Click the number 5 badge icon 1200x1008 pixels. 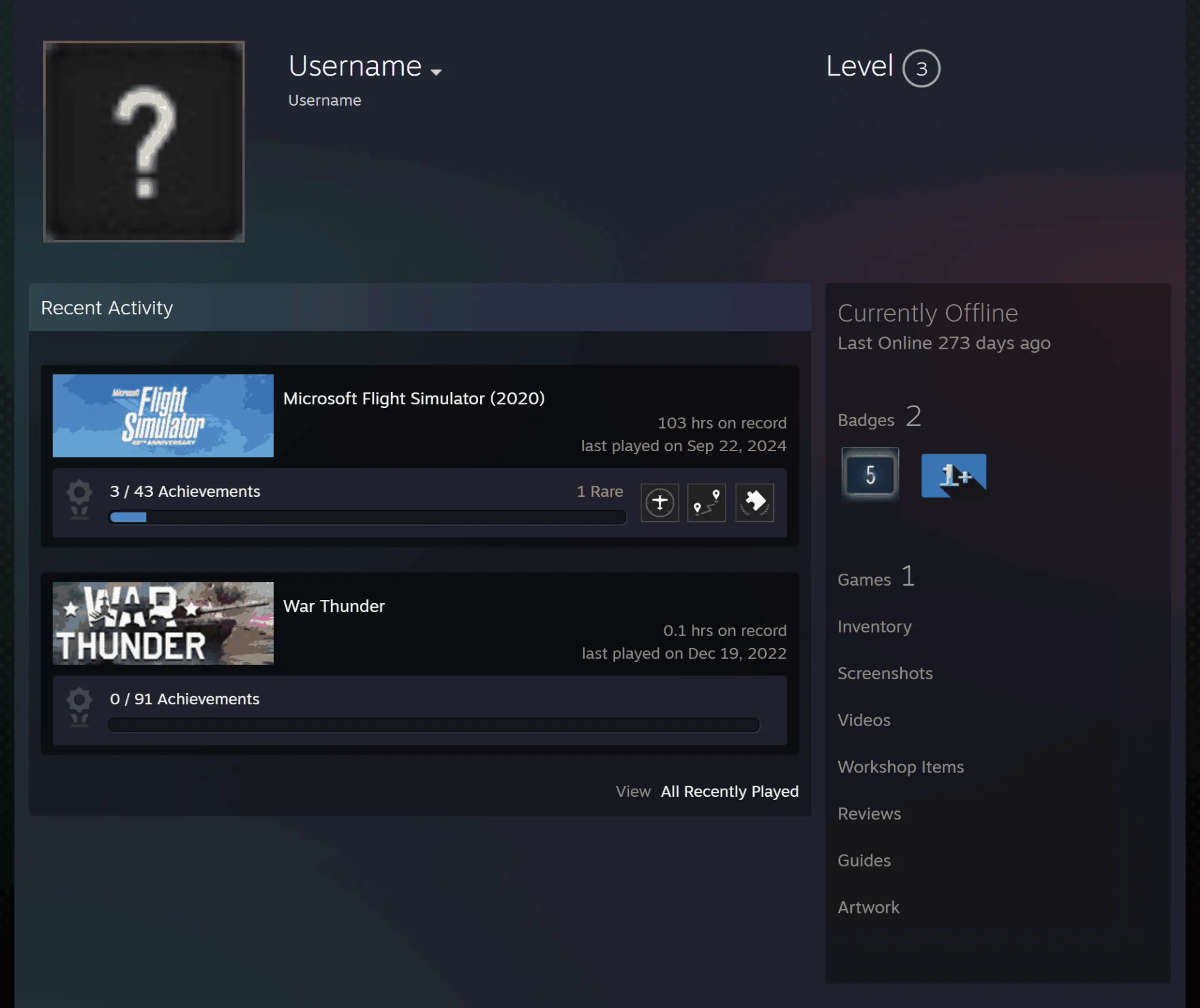[870, 475]
